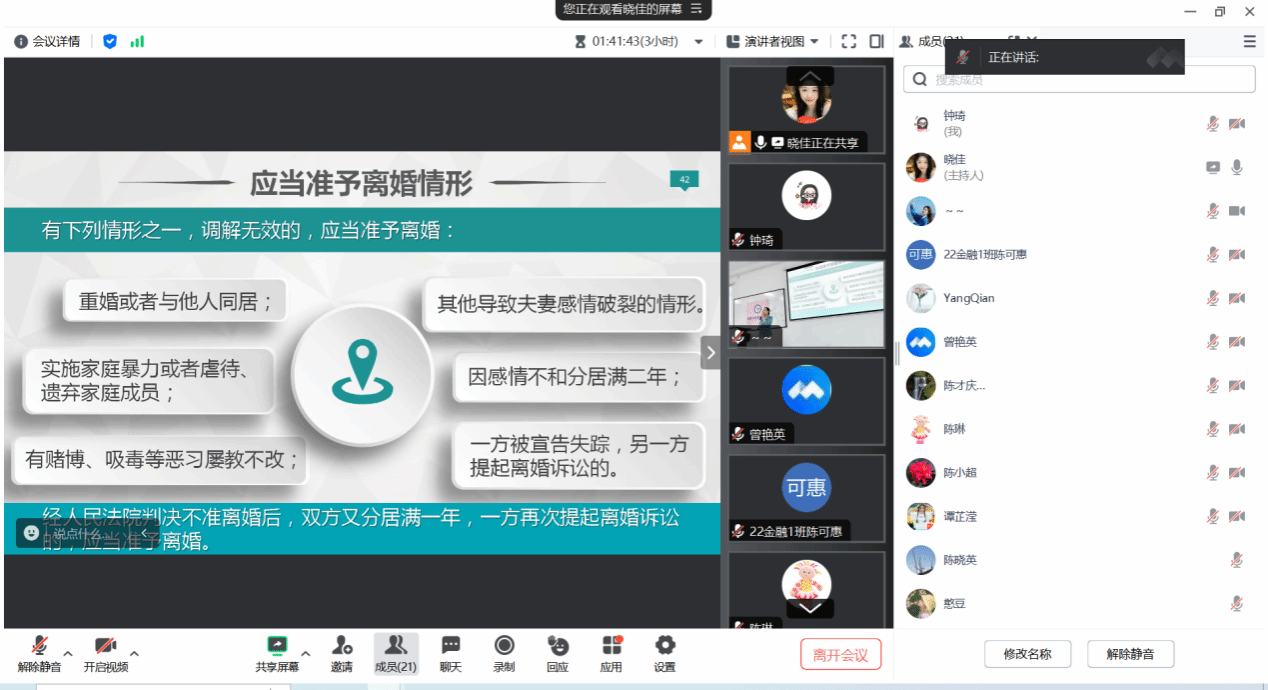The height and width of the screenshot is (690, 1268).
Task: Open the 设置 settings gear
Action: 665,646
